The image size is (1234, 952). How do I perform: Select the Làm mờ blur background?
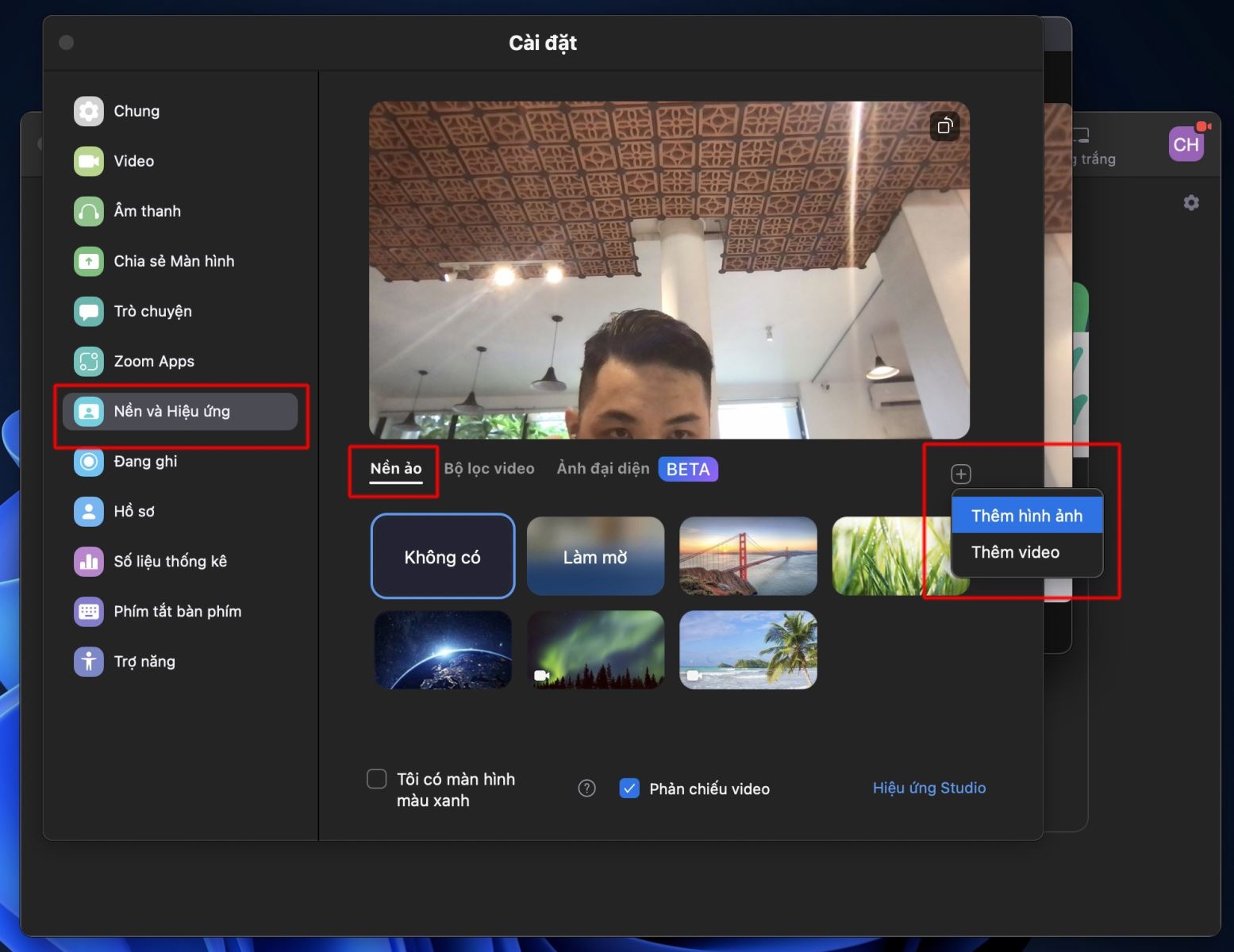click(x=594, y=556)
